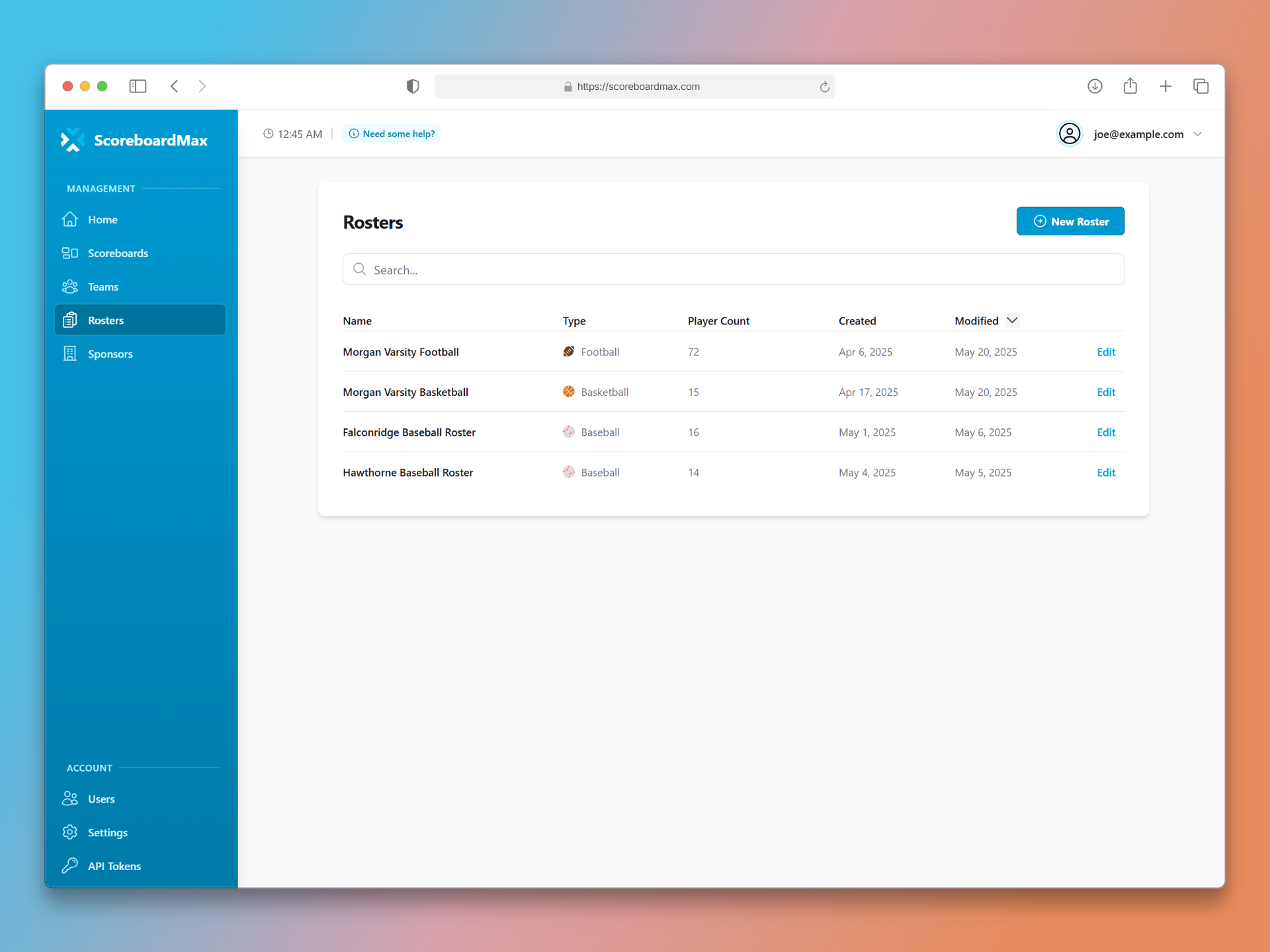Screen dimensions: 1270x952
Task: Expand the joe@example.com account dropdown
Action: [x=1197, y=134]
